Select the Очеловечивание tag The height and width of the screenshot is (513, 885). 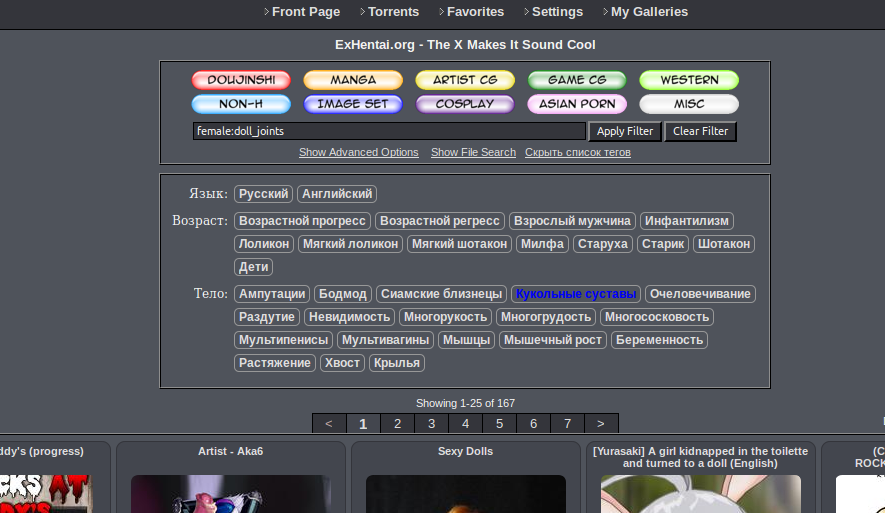pos(700,293)
